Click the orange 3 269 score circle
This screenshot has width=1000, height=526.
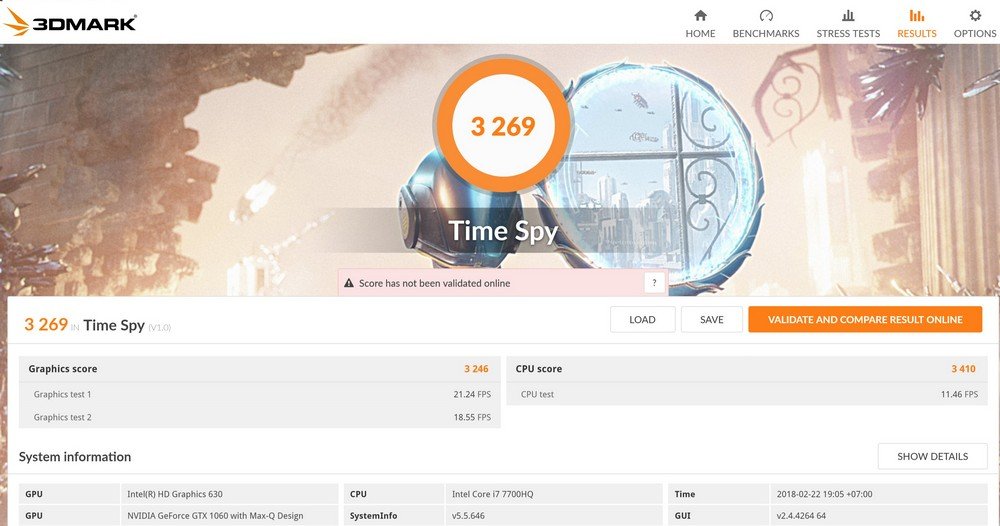(x=503, y=126)
